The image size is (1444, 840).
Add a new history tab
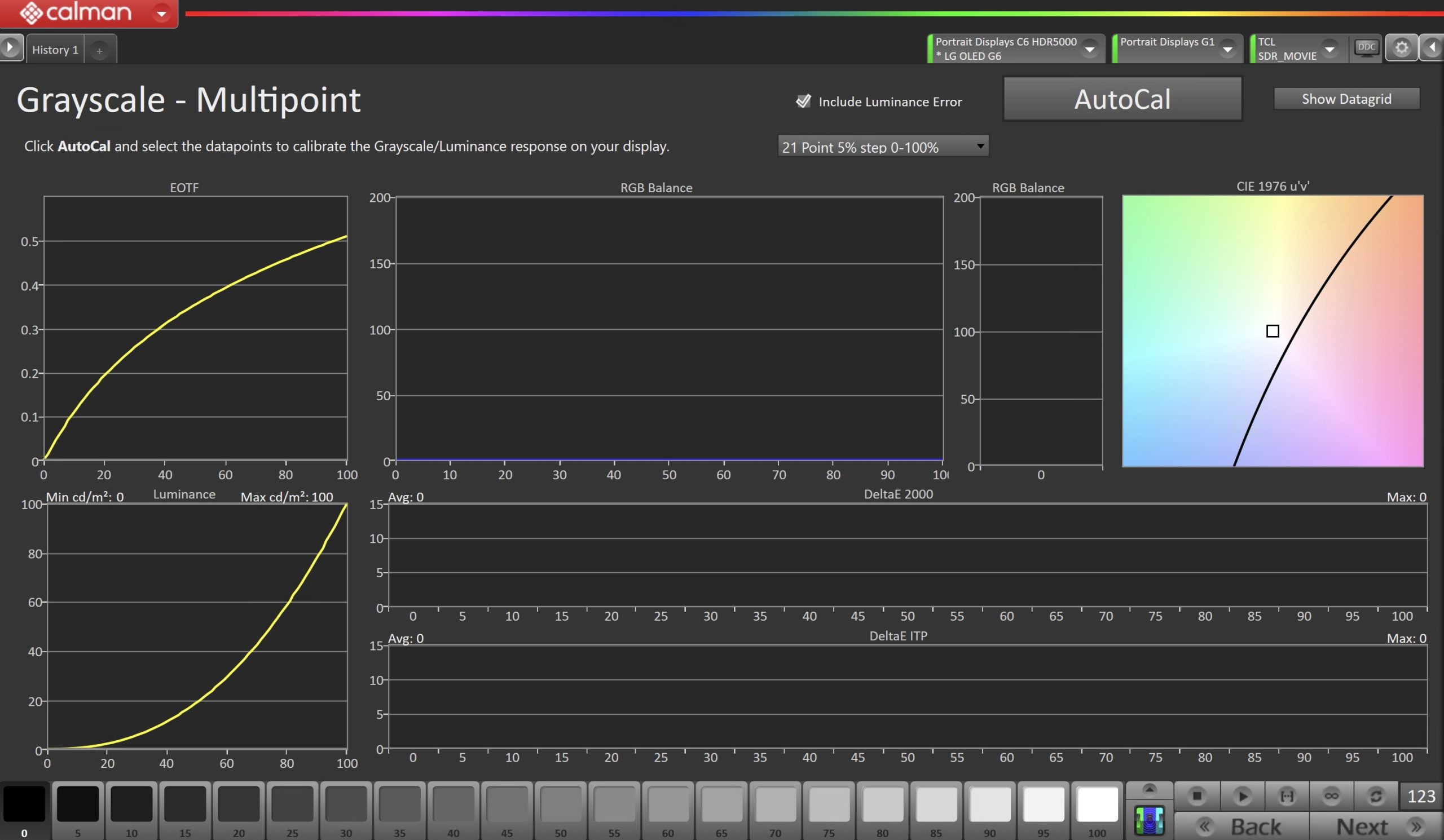100,50
